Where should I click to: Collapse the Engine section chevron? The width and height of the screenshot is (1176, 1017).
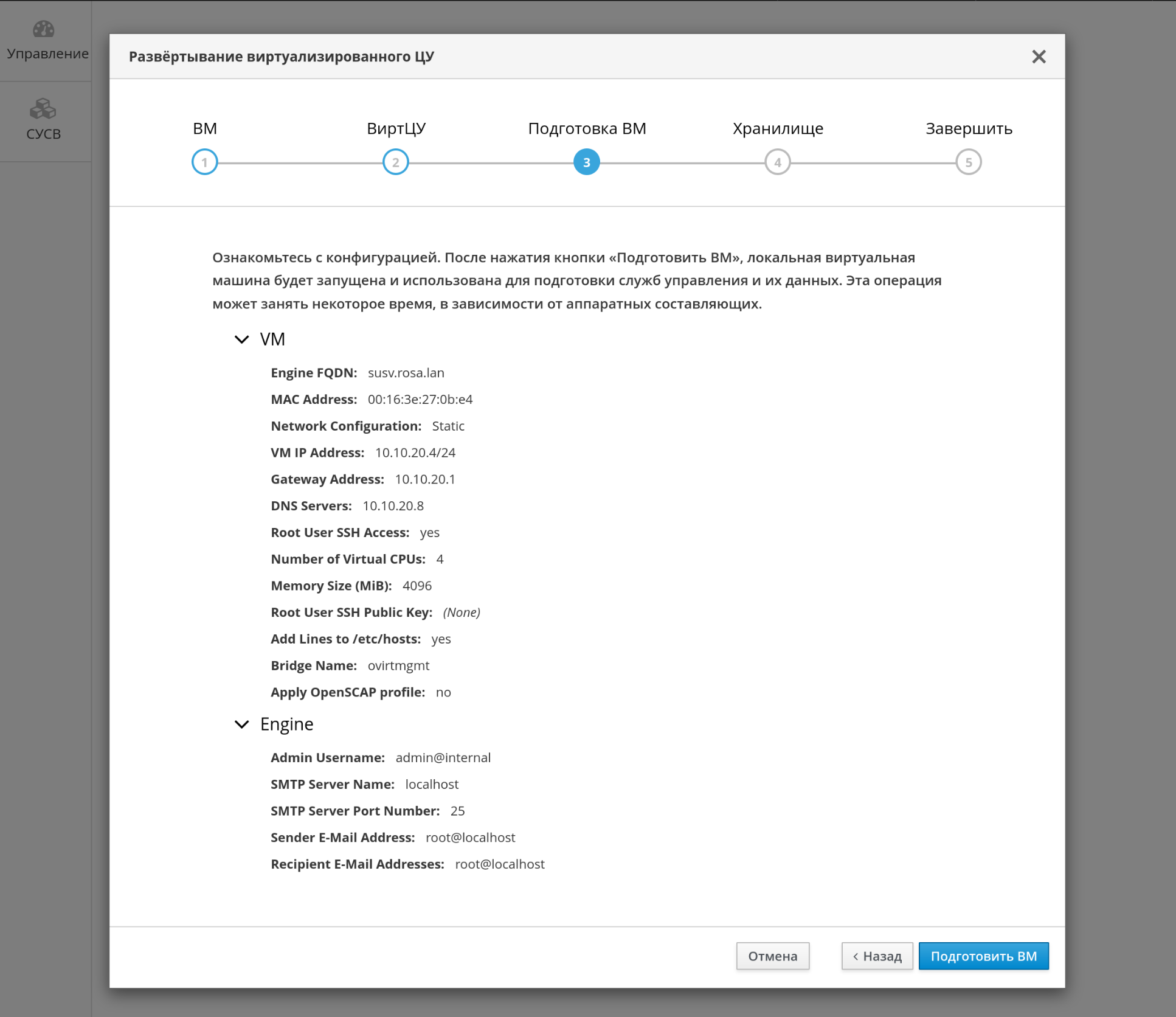[242, 724]
